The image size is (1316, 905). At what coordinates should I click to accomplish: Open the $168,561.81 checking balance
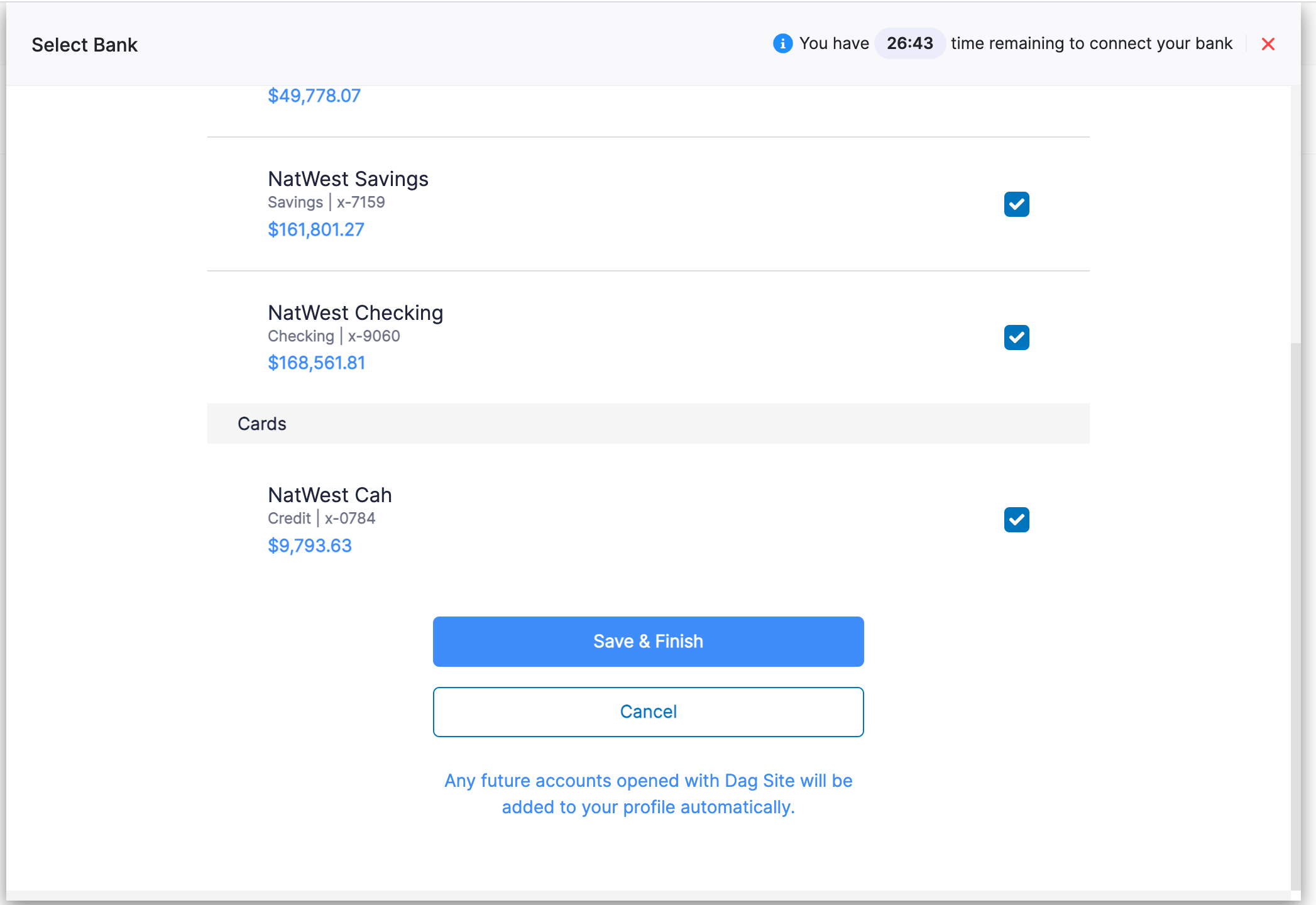coord(317,363)
